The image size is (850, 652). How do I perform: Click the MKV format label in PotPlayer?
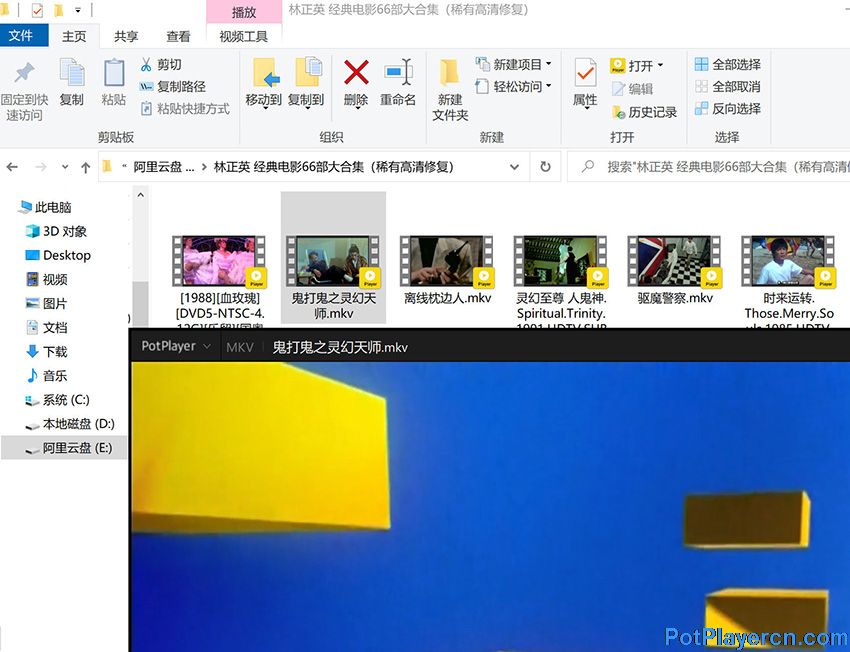240,347
